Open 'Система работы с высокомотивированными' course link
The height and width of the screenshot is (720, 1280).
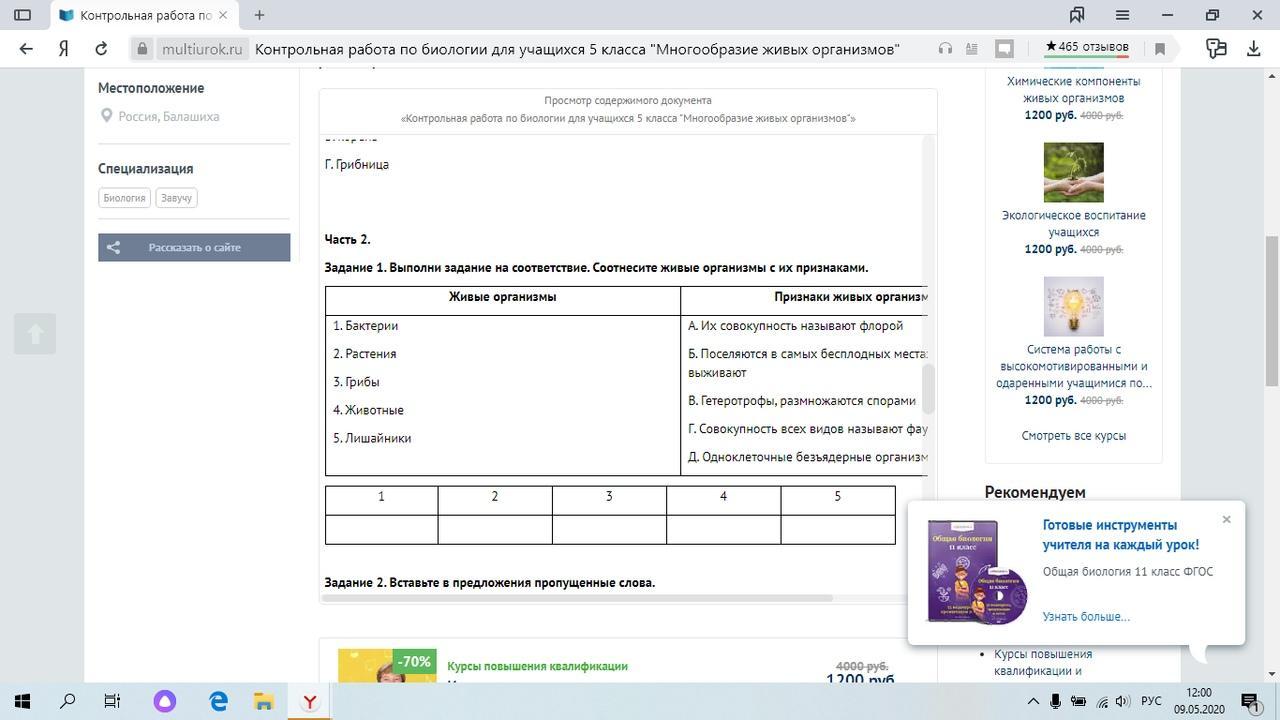point(1074,366)
